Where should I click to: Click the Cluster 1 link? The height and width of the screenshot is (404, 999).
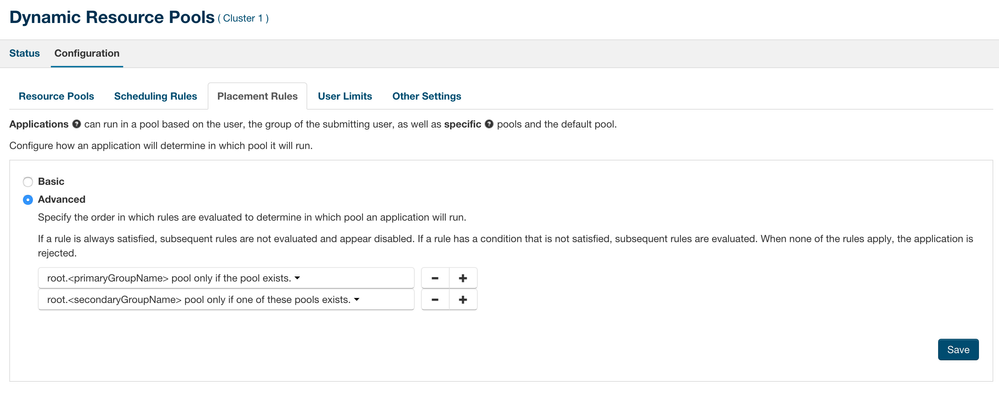[243, 19]
